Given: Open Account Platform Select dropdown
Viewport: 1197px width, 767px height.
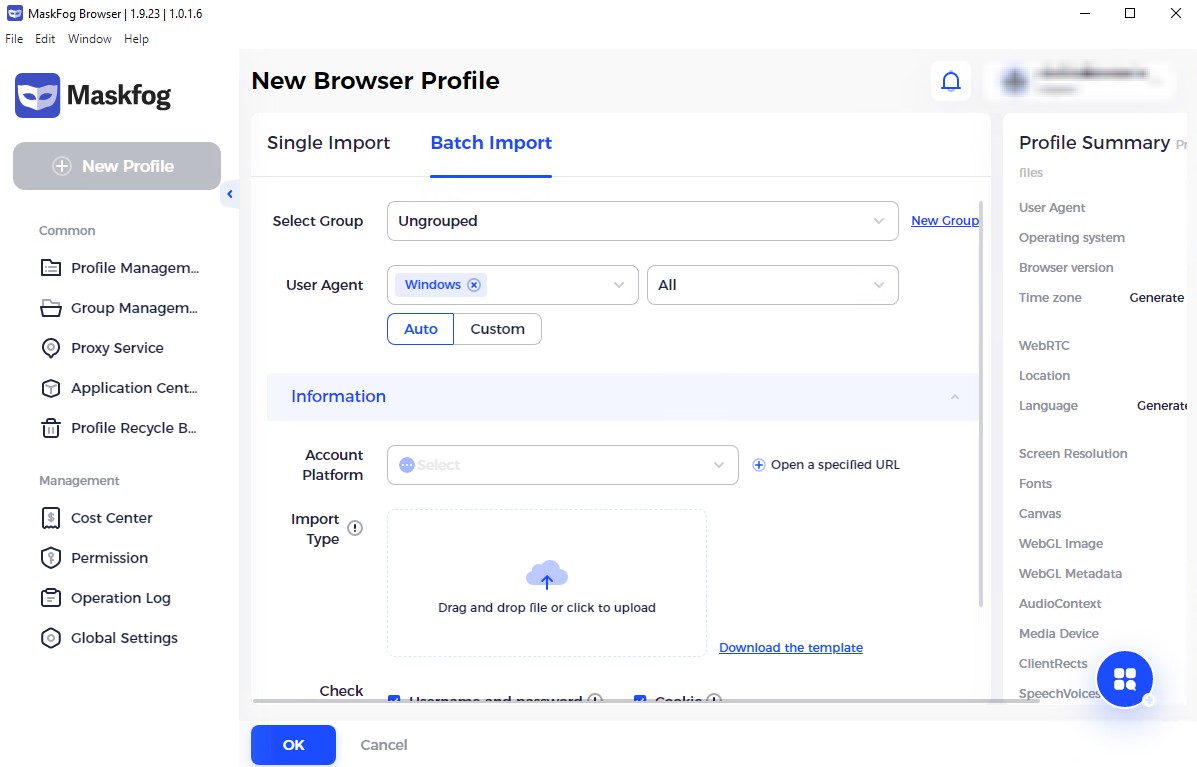Looking at the screenshot, I should coord(563,465).
